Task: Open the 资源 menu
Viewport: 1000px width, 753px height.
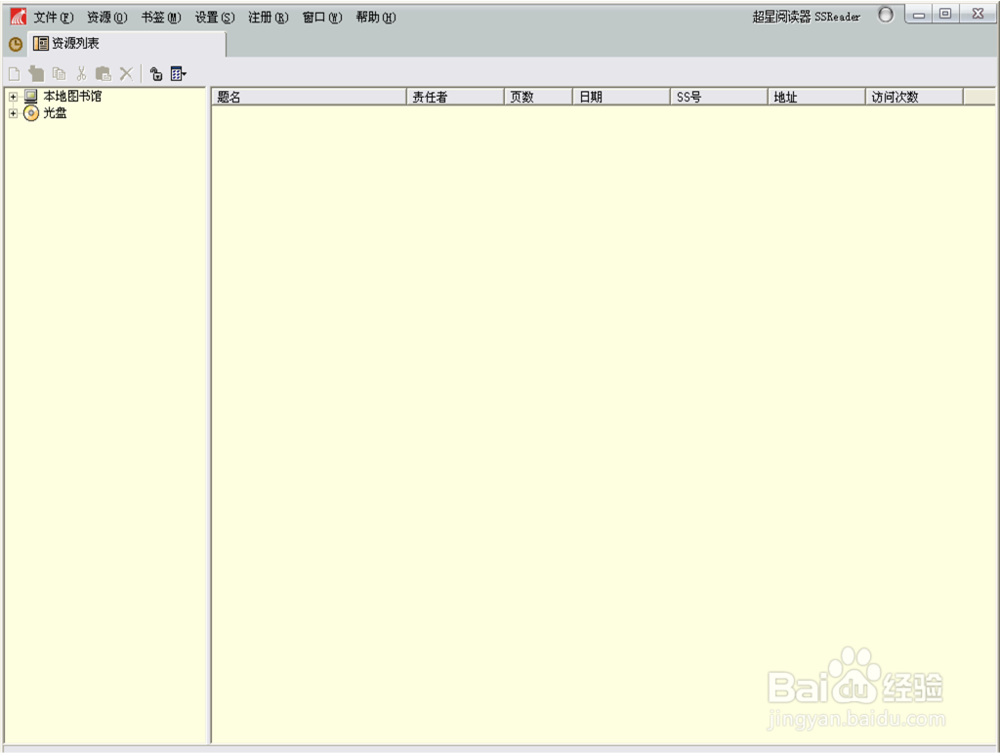Action: coord(105,17)
